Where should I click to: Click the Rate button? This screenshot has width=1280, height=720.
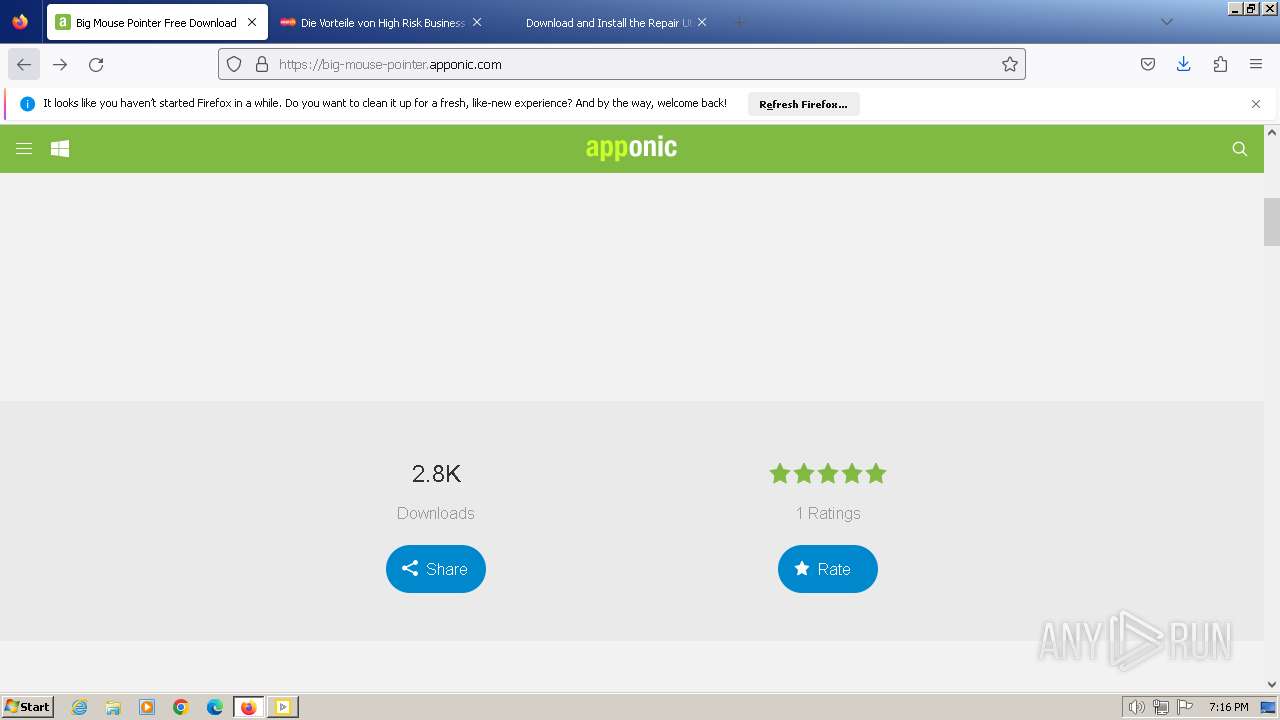(x=828, y=569)
